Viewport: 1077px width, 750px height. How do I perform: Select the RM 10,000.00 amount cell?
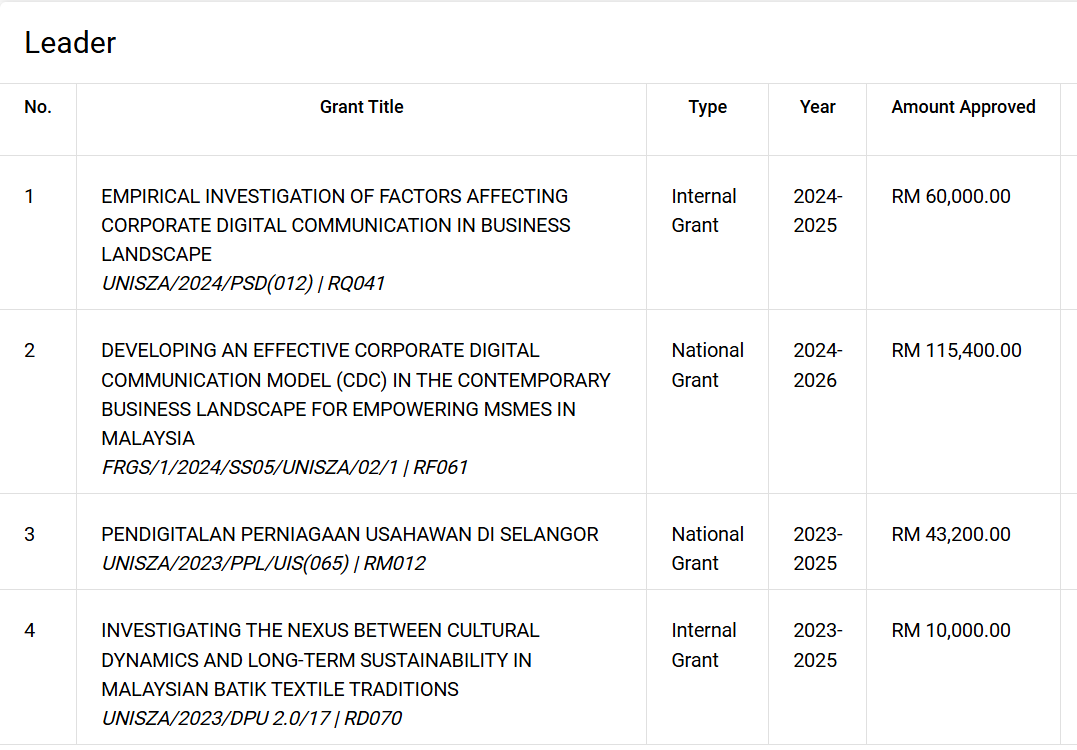[x=951, y=630]
